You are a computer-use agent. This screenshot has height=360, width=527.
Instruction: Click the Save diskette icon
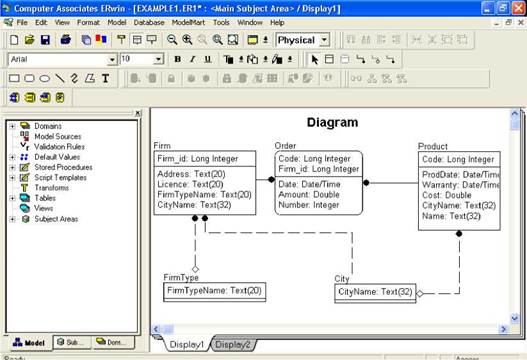click(x=45, y=40)
